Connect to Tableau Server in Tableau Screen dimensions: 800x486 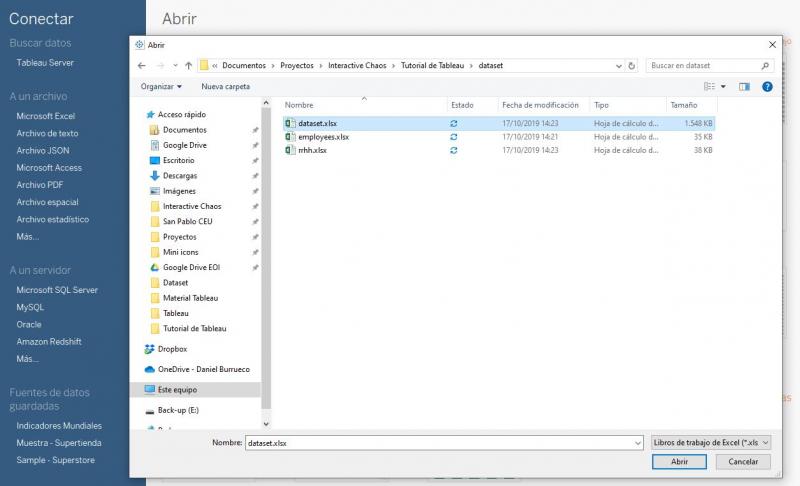pyautogui.click(x=45, y=63)
